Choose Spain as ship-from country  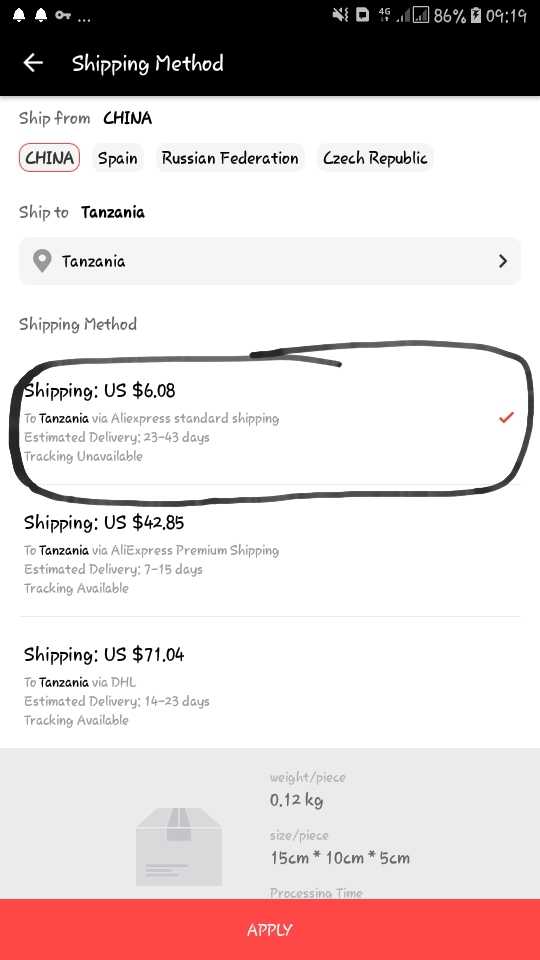(118, 158)
